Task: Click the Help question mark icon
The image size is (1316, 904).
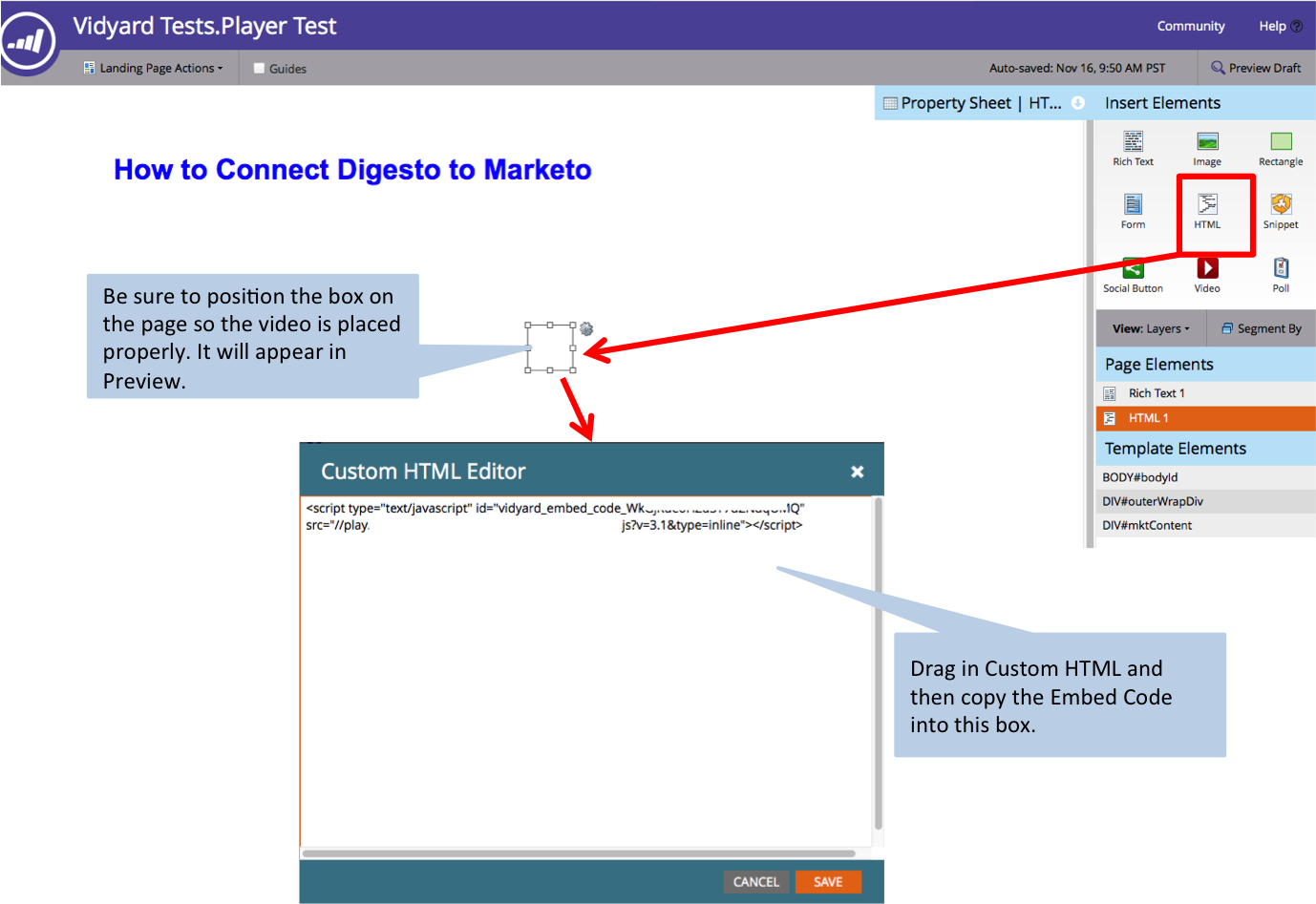Action: pyautogui.click(x=1296, y=27)
